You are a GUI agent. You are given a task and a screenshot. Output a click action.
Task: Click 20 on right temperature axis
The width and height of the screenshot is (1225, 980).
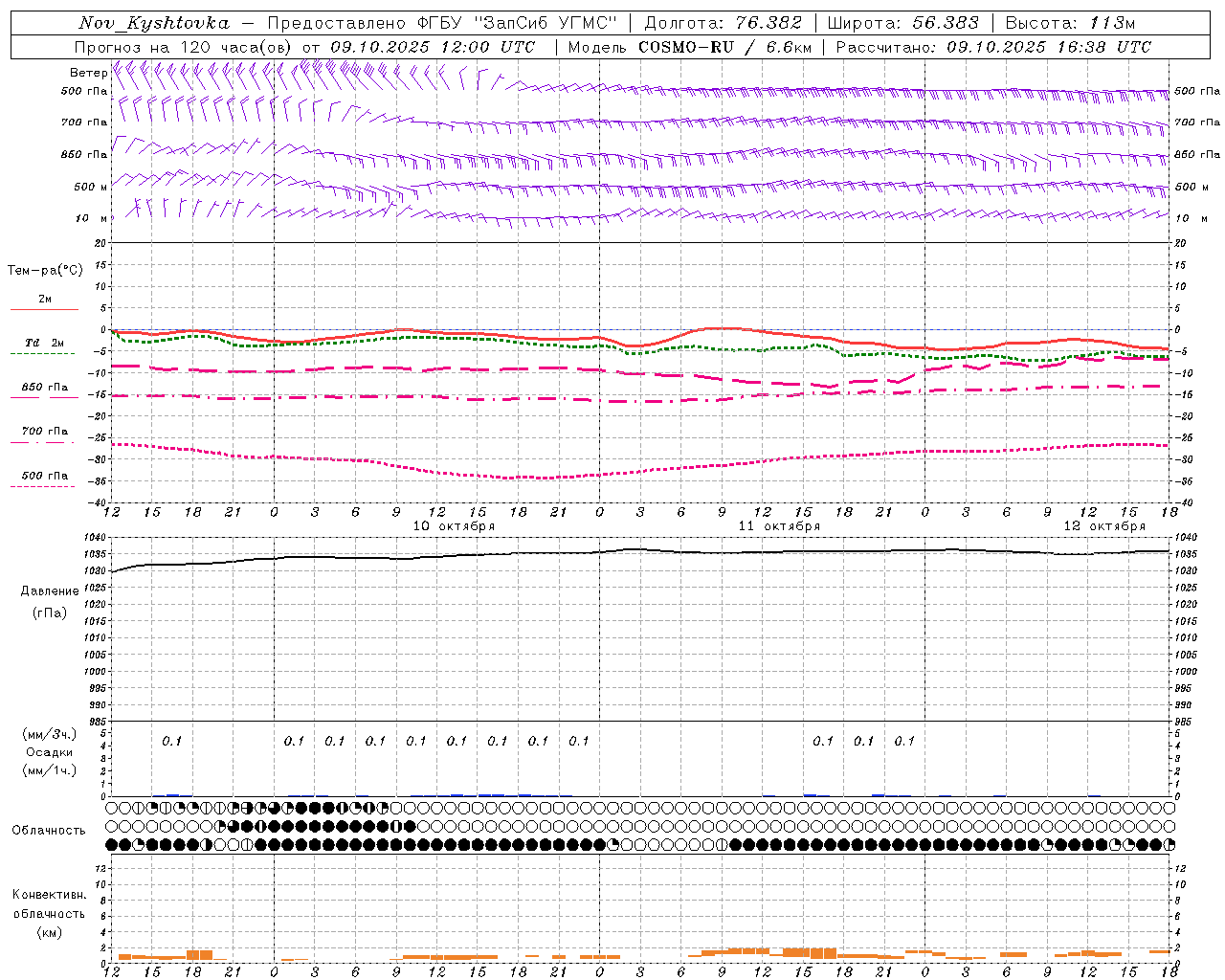pyautogui.click(x=1180, y=243)
